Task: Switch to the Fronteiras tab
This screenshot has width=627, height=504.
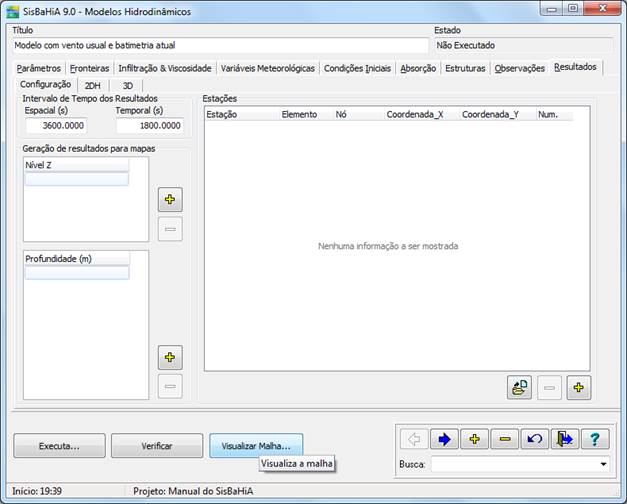Action: (90, 68)
